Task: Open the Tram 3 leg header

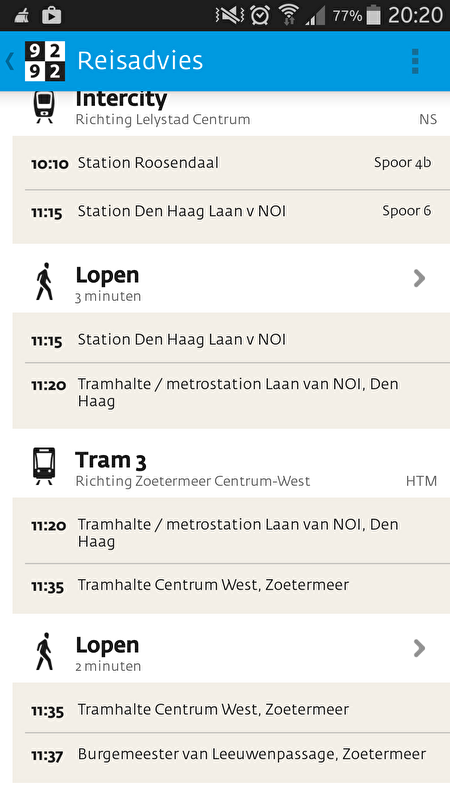Action: [231, 465]
